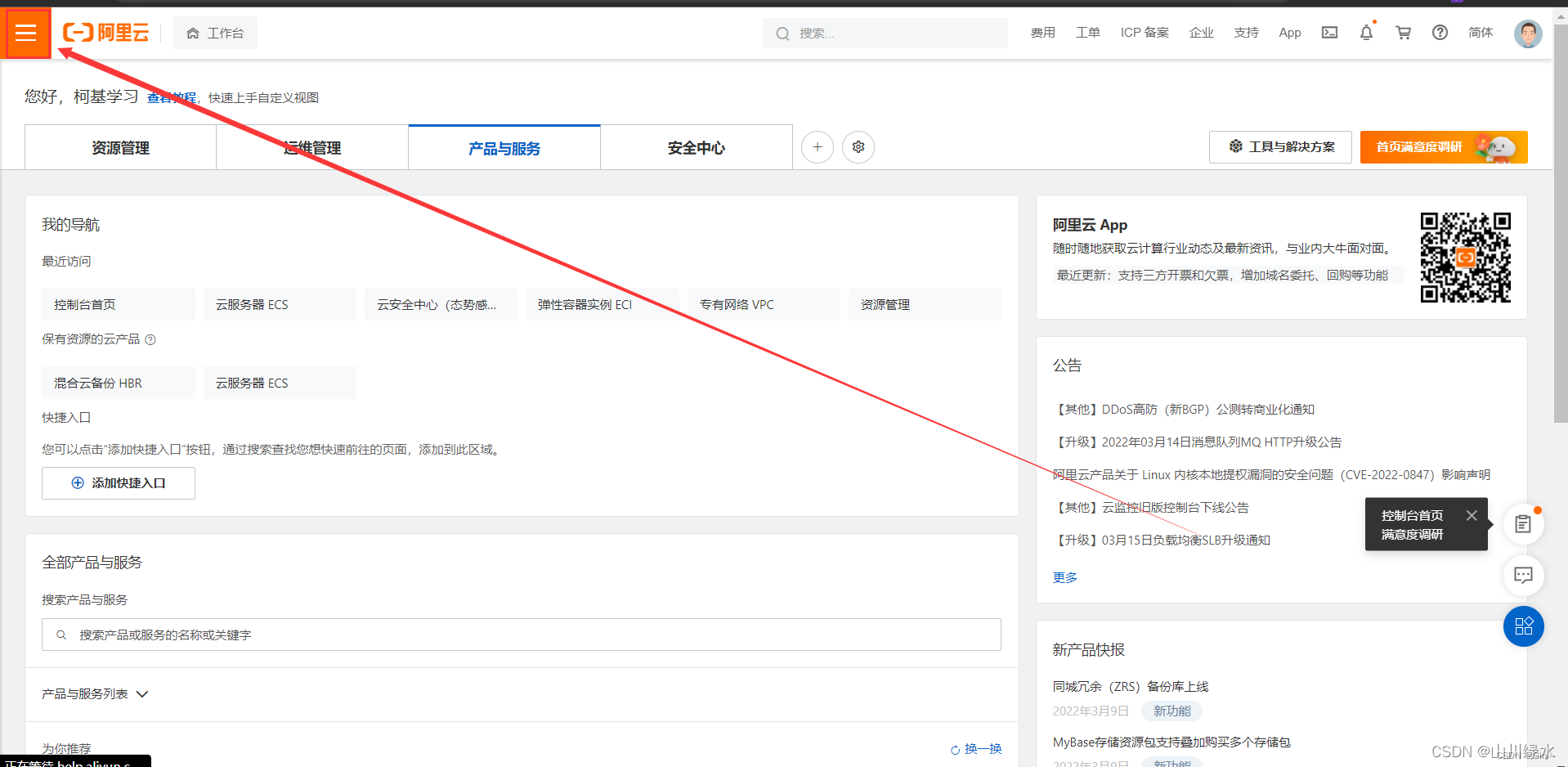This screenshot has height=767, width=1568.
Task: Open 云服务器 ECS under 保有资源的云产品
Action: [280, 383]
